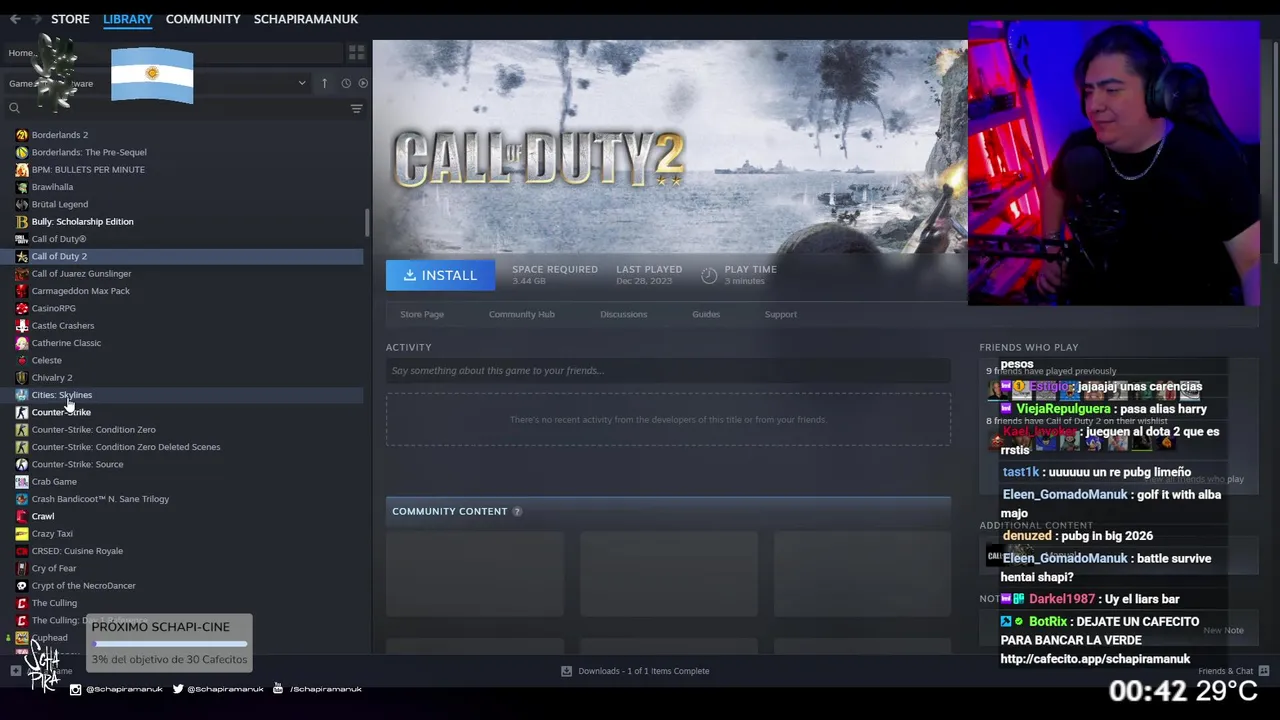The width and height of the screenshot is (1280, 720).
Task: Click the Community Content help question mark
Action: click(517, 512)
